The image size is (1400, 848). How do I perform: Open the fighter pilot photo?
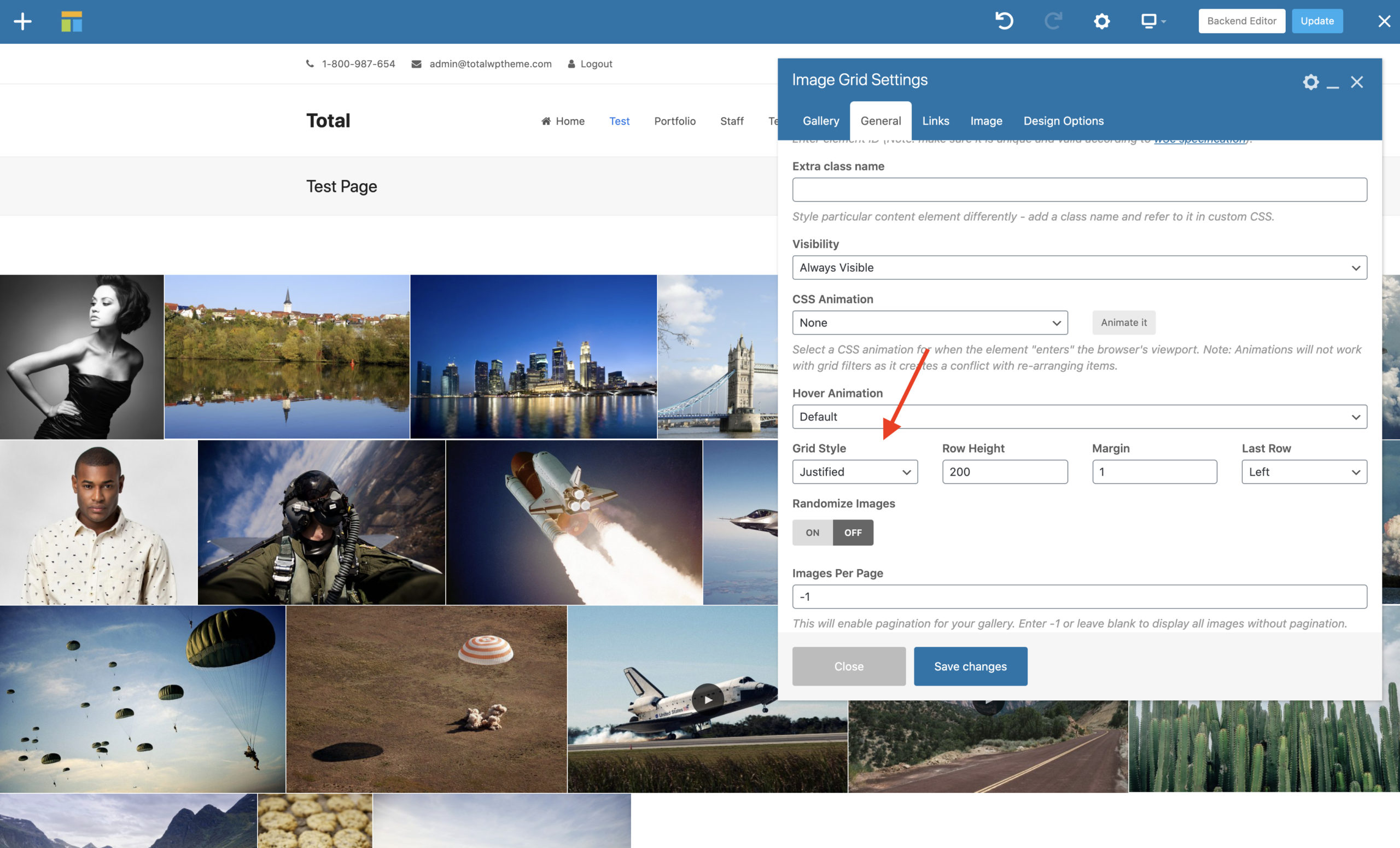(322, 523)
